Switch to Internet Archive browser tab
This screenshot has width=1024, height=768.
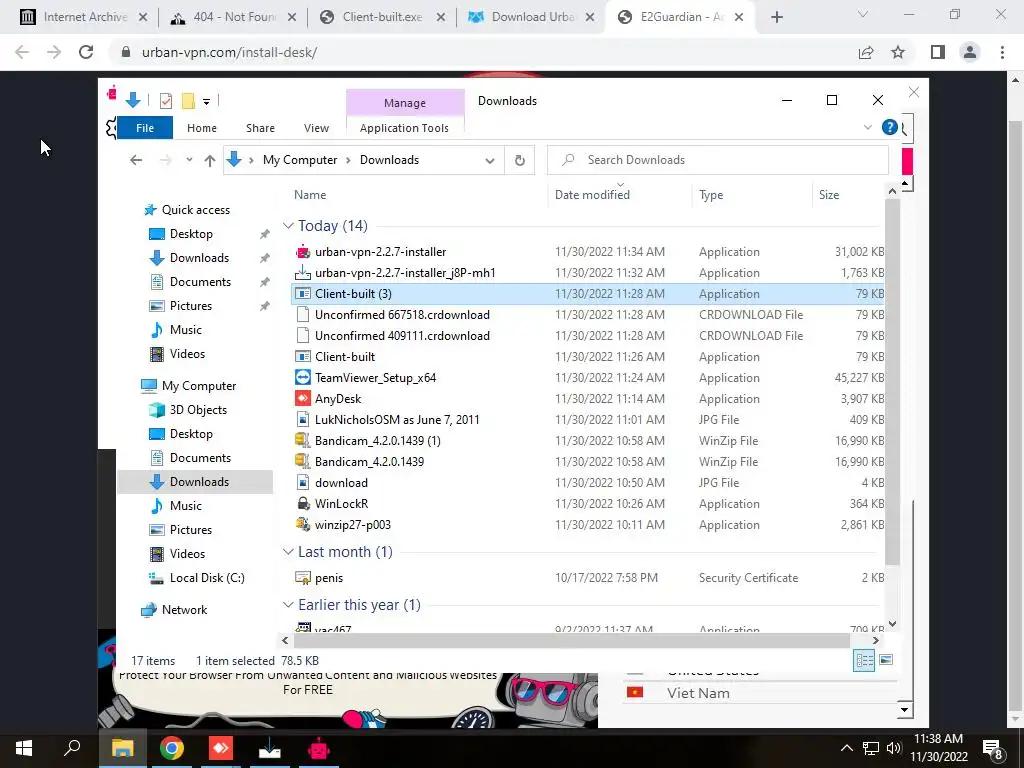click(x=84, y=17)
